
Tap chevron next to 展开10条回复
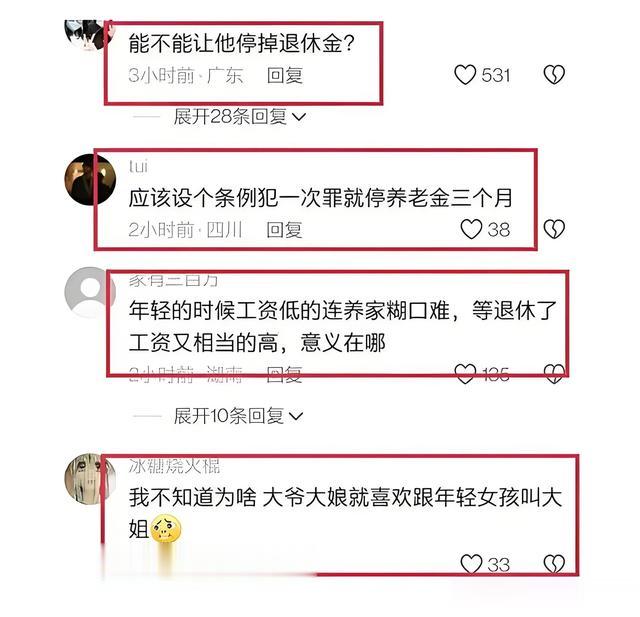tap(296, 417)
